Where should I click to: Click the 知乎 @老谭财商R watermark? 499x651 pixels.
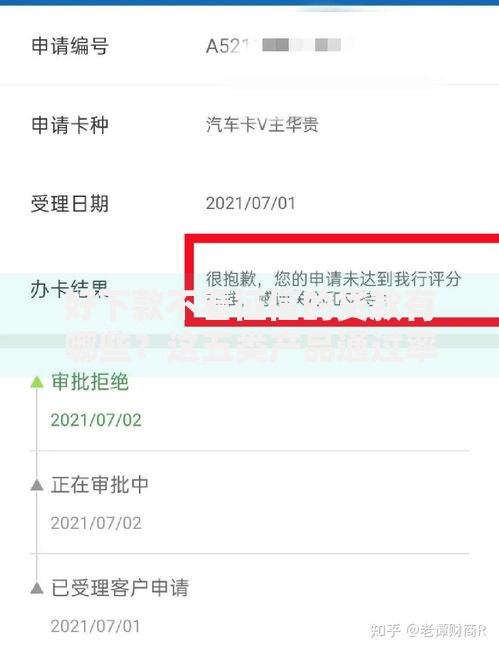pos(428,630)
